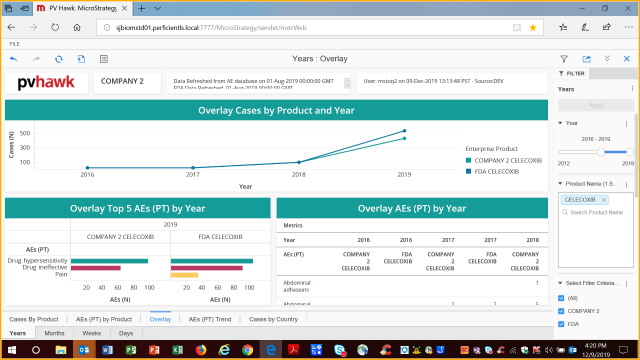
Task: Click browser share page icon
Action: [x=607, y=27]
